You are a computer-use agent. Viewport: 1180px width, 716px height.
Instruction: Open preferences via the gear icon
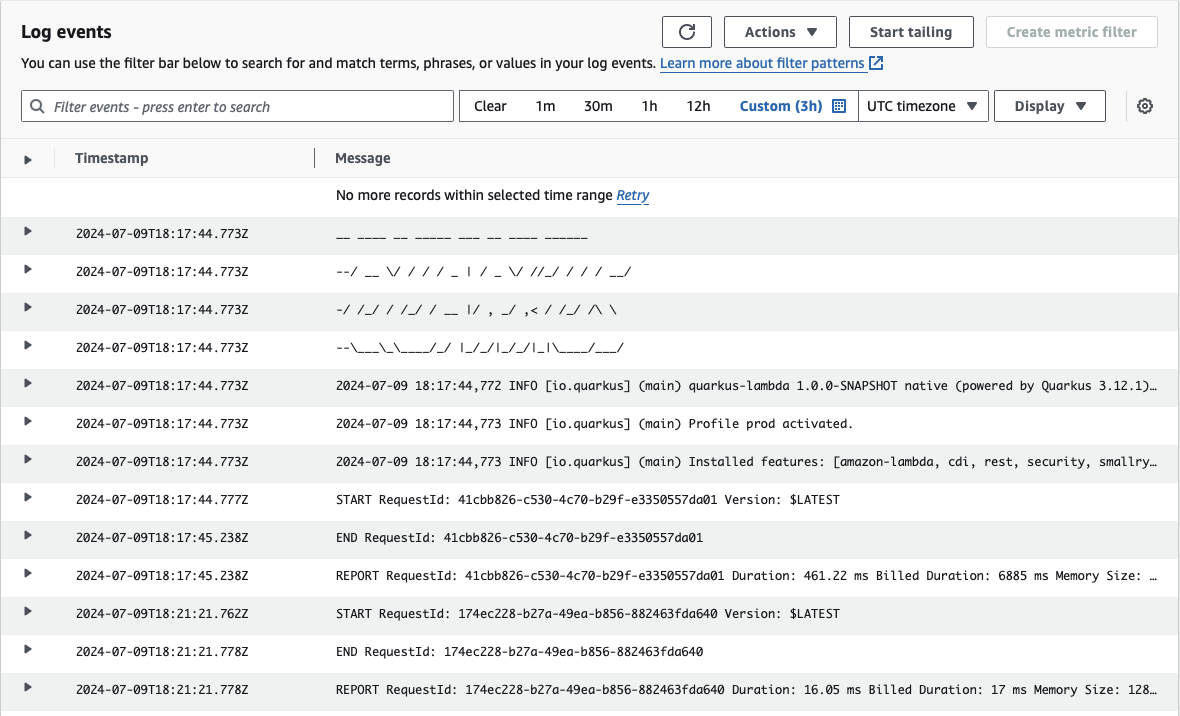(x=1144, y=105)
